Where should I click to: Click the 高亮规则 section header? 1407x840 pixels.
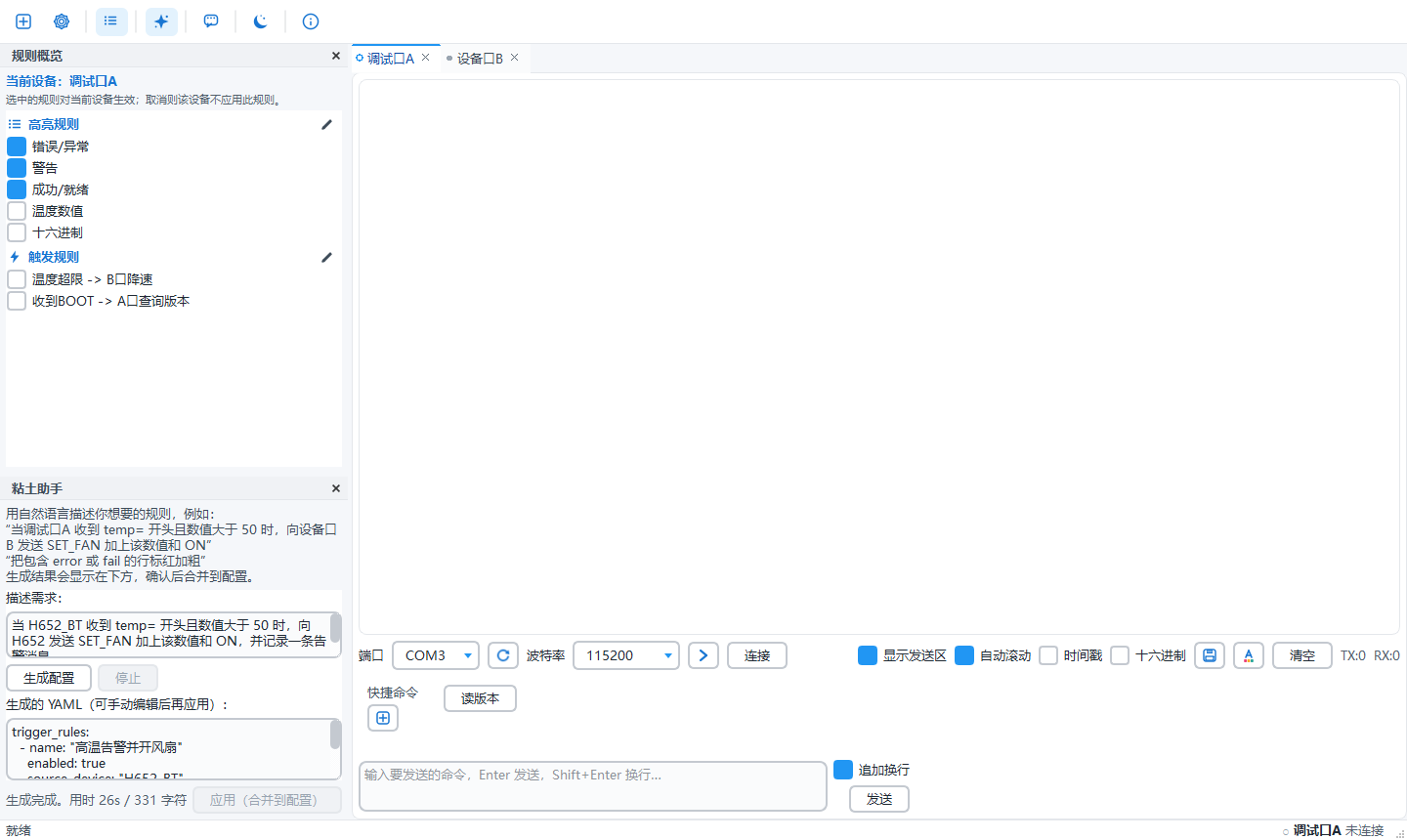tap(54, 124)
